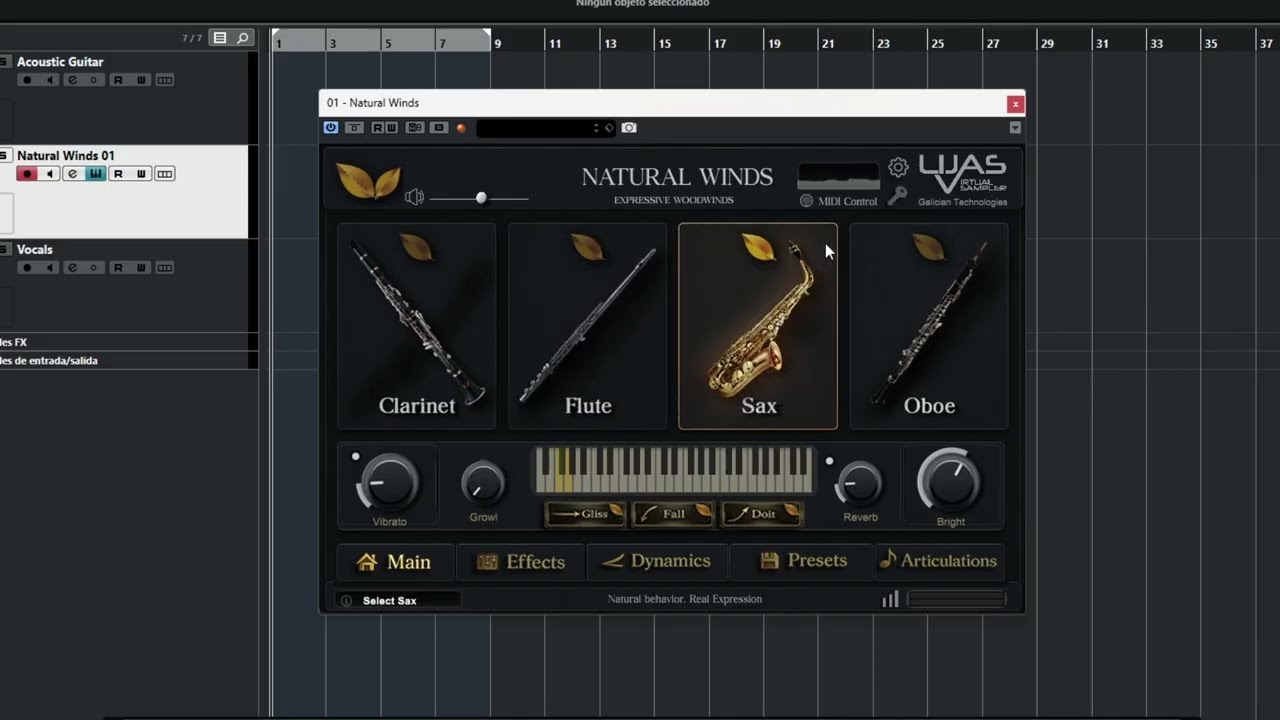1280x720 pixels.
Task: Enable Write automation in plugin toolbar
Action: (x=391, y=128)
